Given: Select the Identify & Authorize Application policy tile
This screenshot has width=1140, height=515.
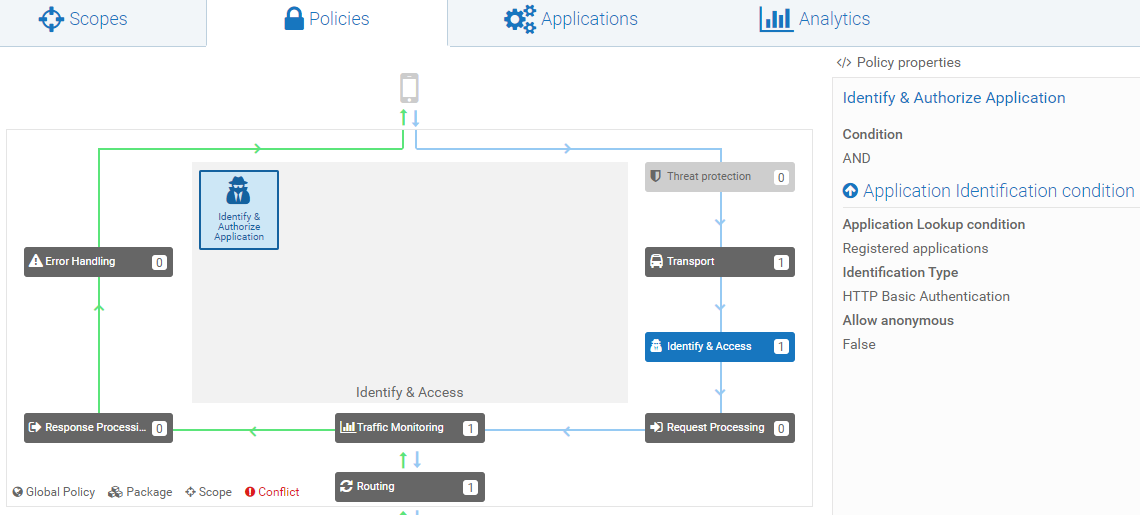Looking at the screenshot, I should [239, 209].
